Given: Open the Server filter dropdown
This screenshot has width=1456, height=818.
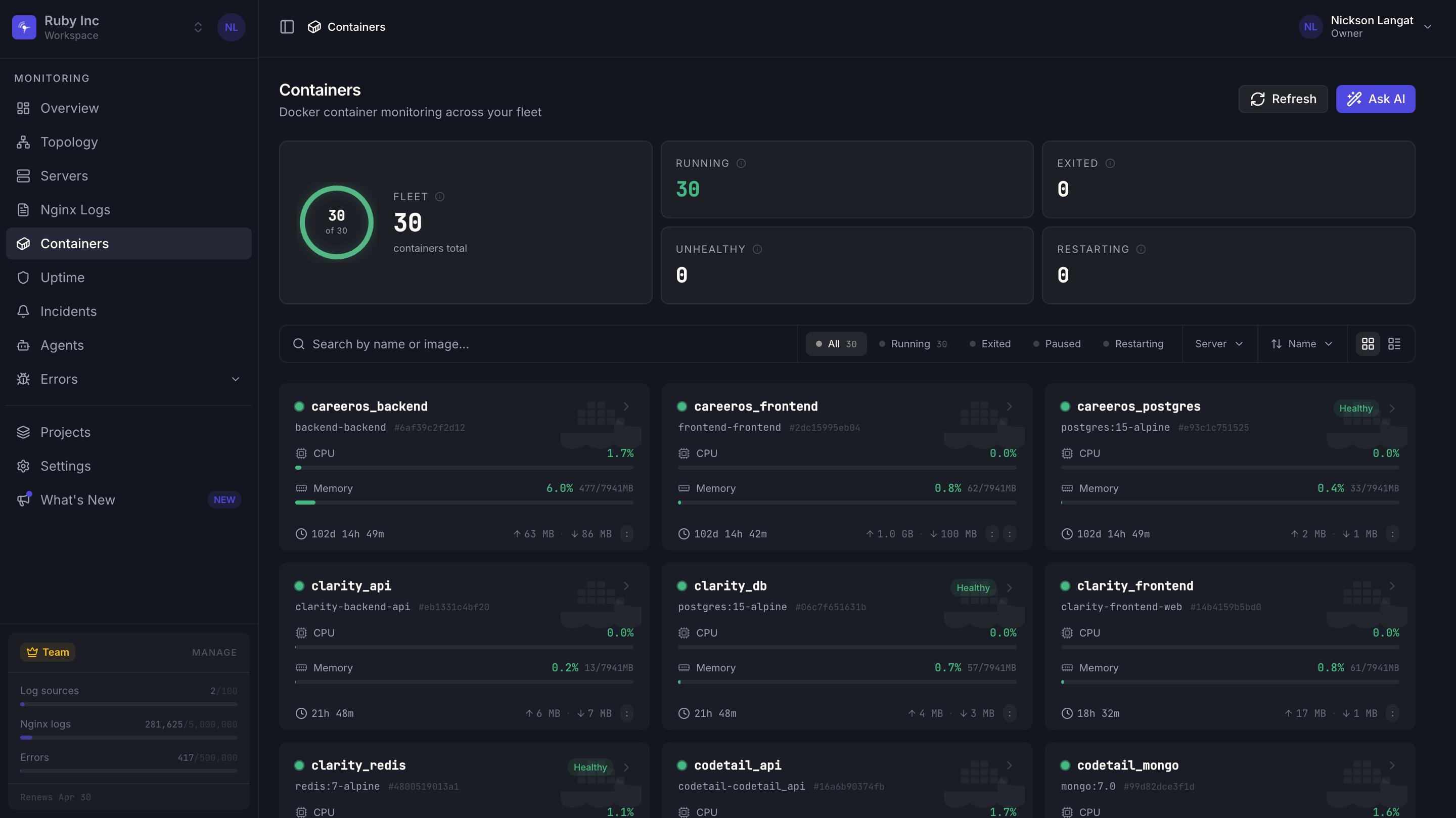Looking at the screenshot, I should click(x=1219, y=344).
